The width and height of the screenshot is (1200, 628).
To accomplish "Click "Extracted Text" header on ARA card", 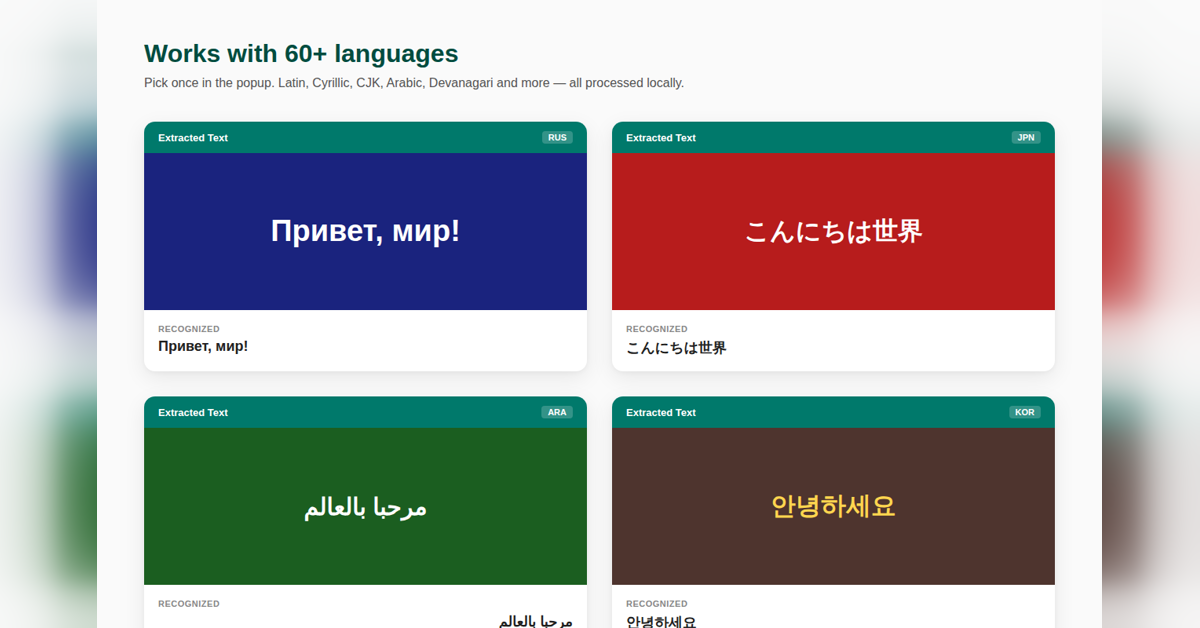I will click(x=193, y=412).
